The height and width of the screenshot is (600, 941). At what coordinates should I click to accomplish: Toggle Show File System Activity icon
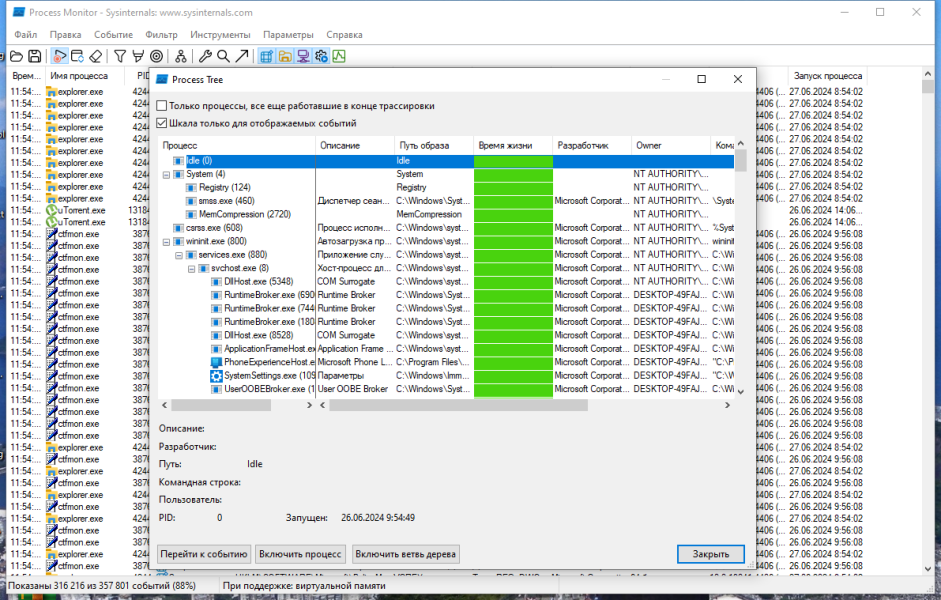pos(285,56)
